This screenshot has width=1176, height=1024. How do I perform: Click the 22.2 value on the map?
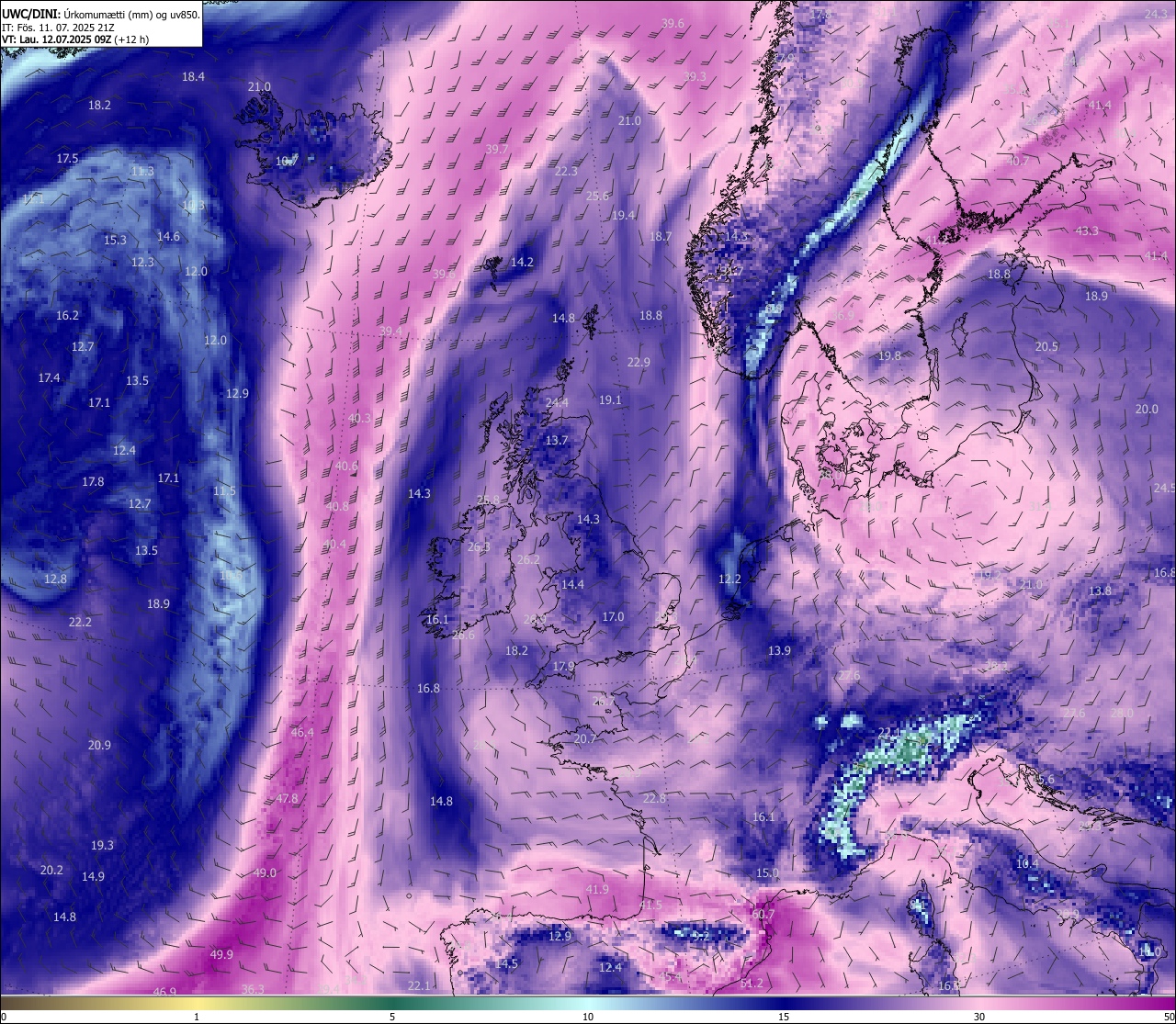(x=80, y=623)
